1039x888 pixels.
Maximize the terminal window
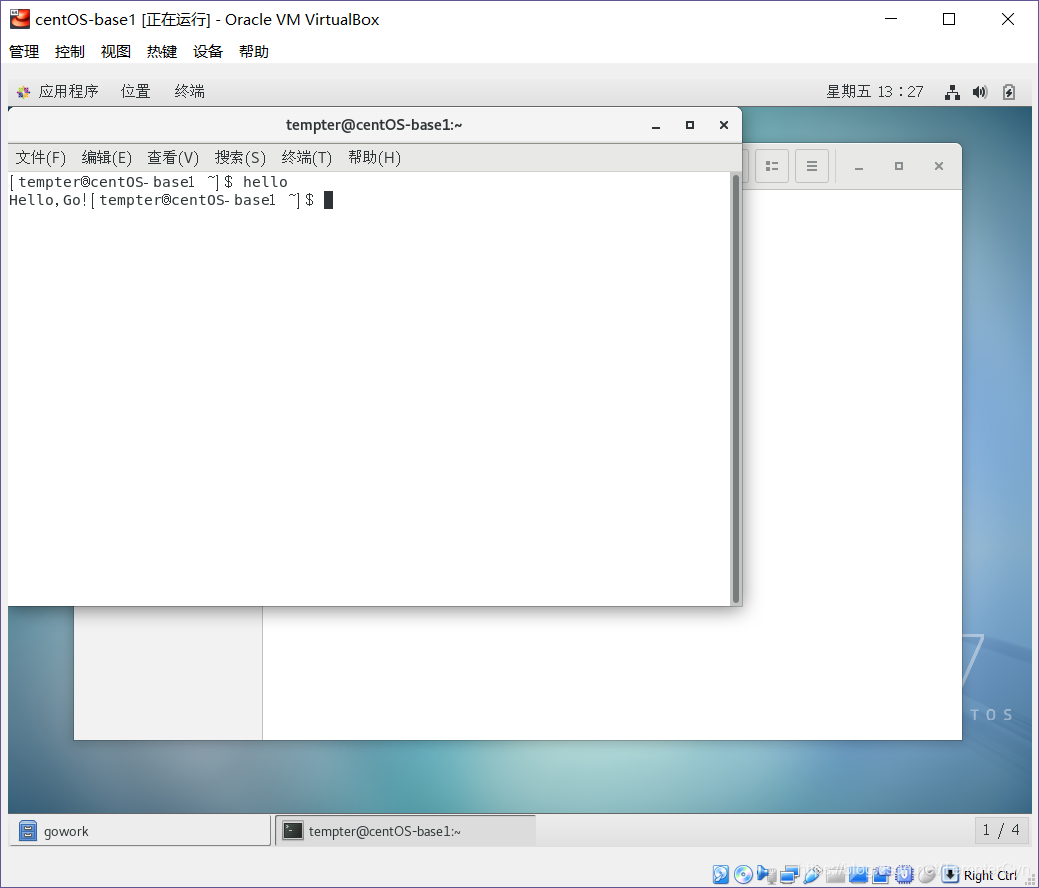click(x=690, y=125)
